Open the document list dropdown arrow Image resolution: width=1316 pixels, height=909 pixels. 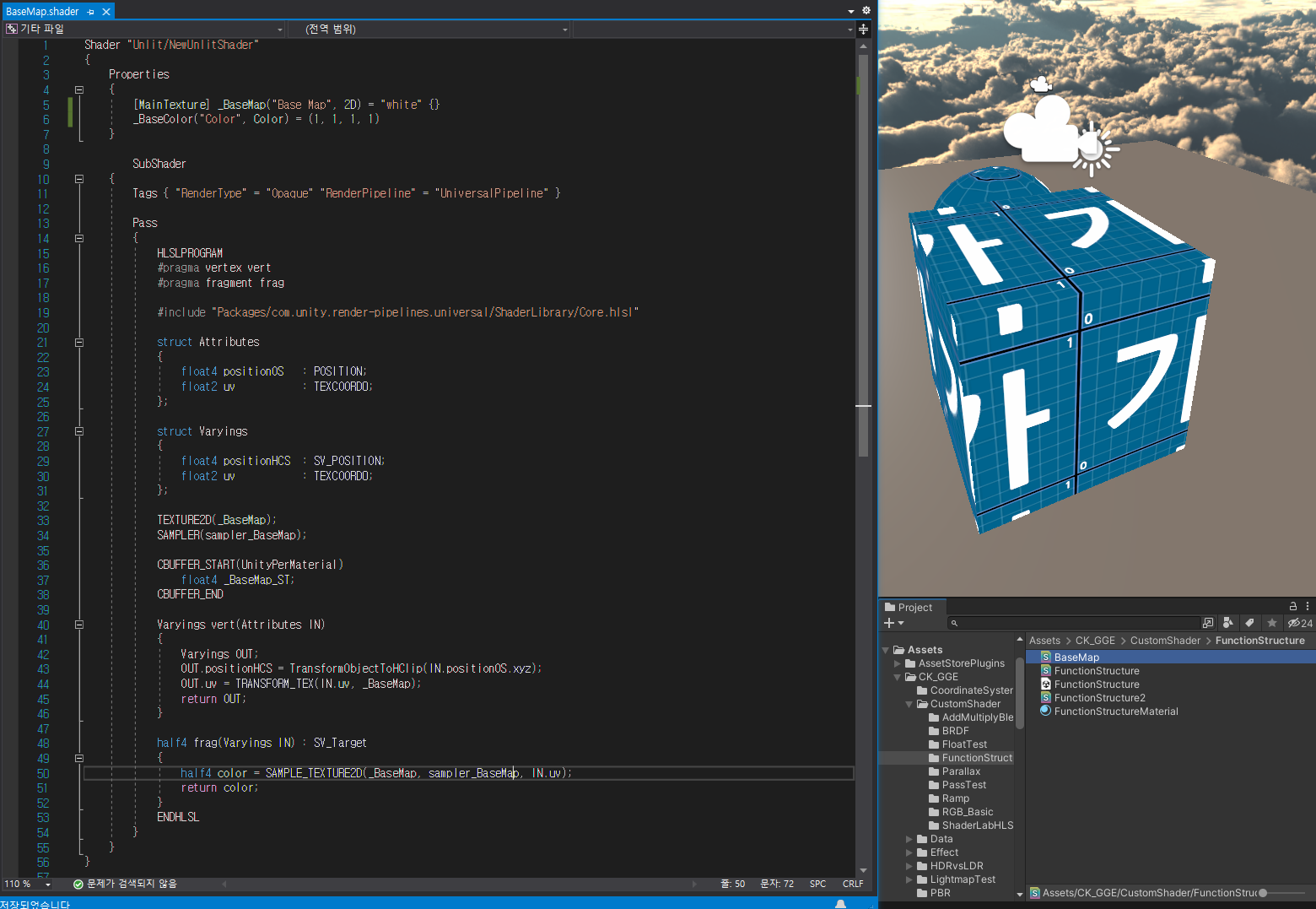point(851,11)
